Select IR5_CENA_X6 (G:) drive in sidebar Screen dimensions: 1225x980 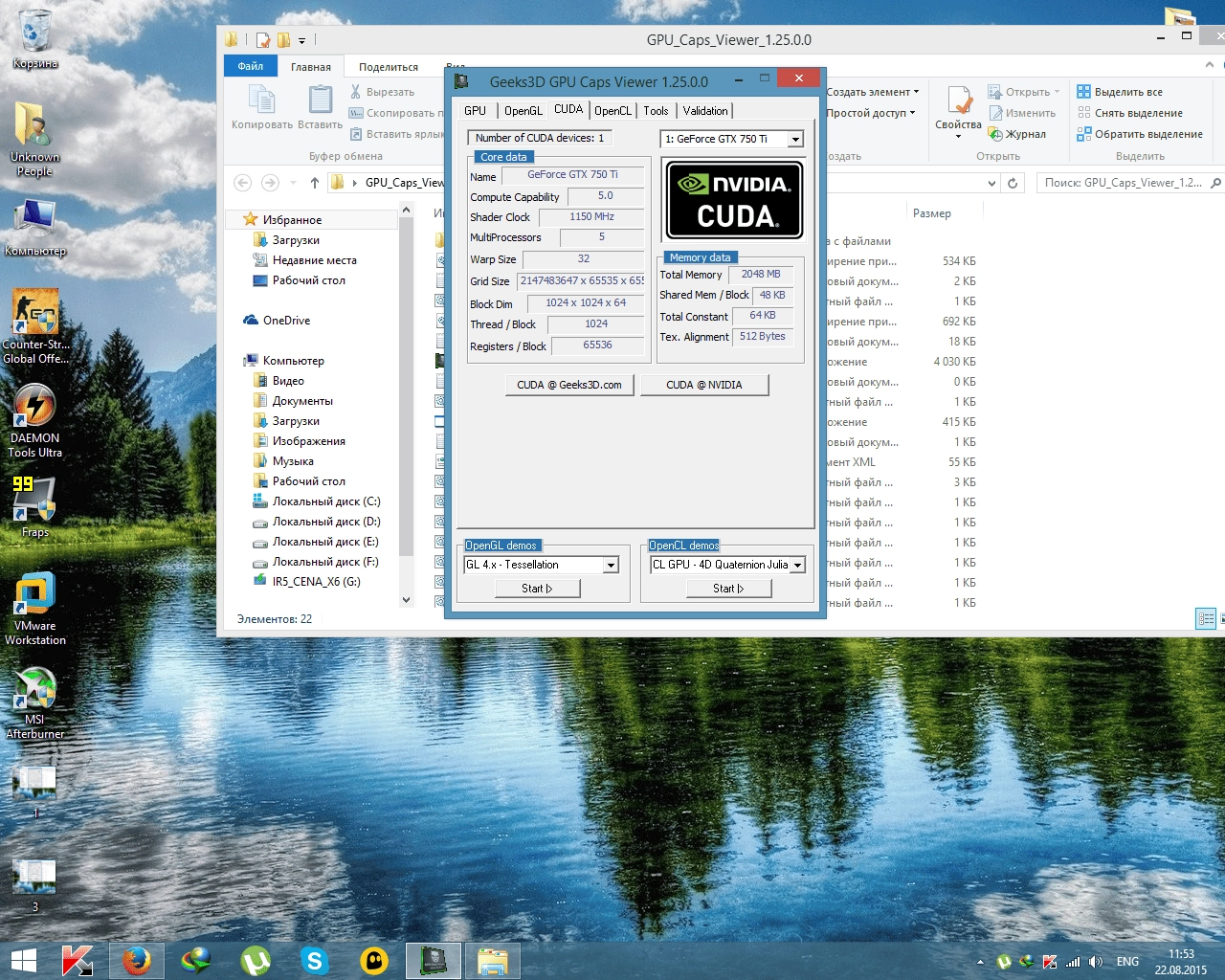coord(316,582)
